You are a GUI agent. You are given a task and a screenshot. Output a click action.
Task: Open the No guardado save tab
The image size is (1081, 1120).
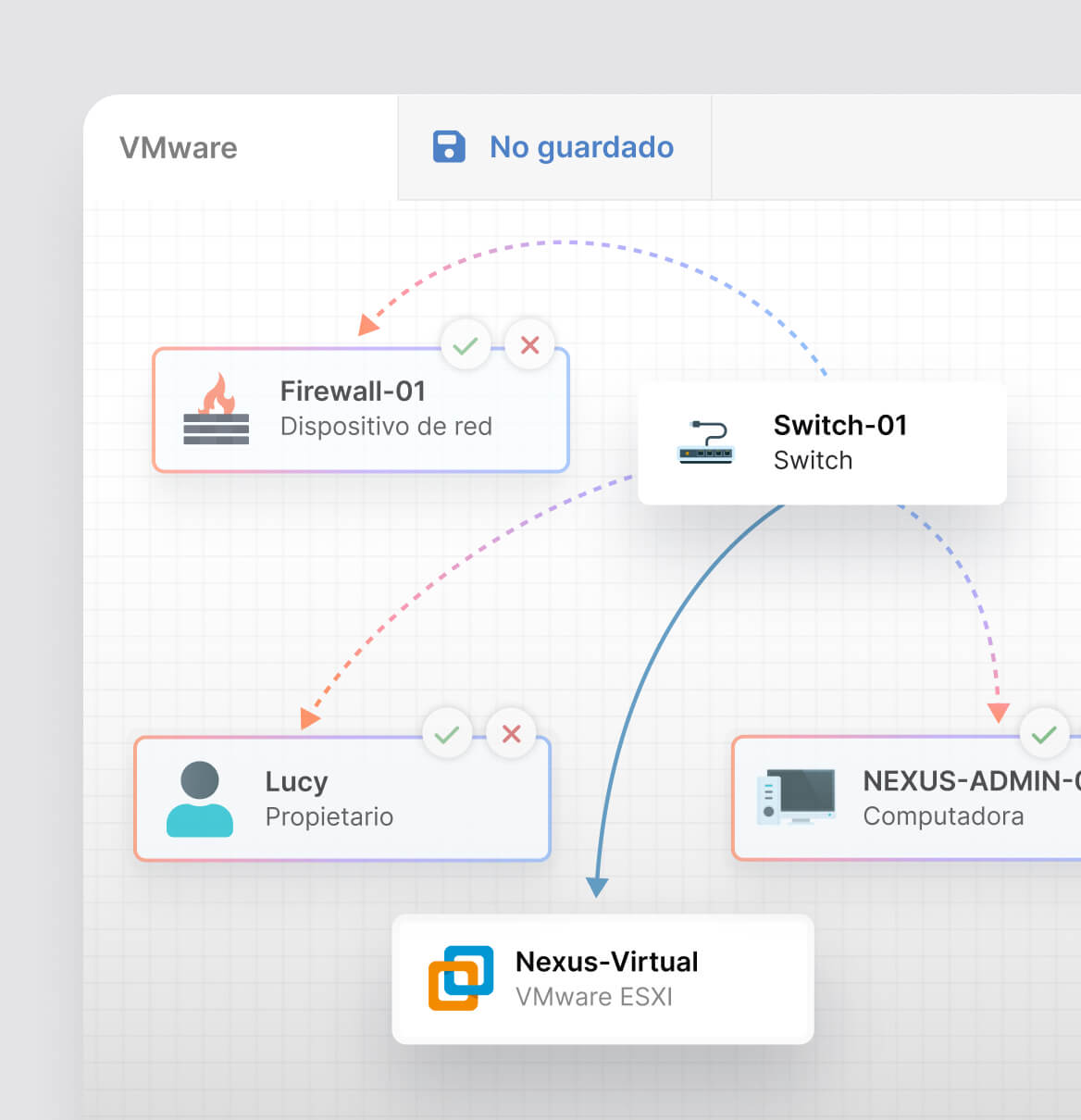click(x=580, y=146)
